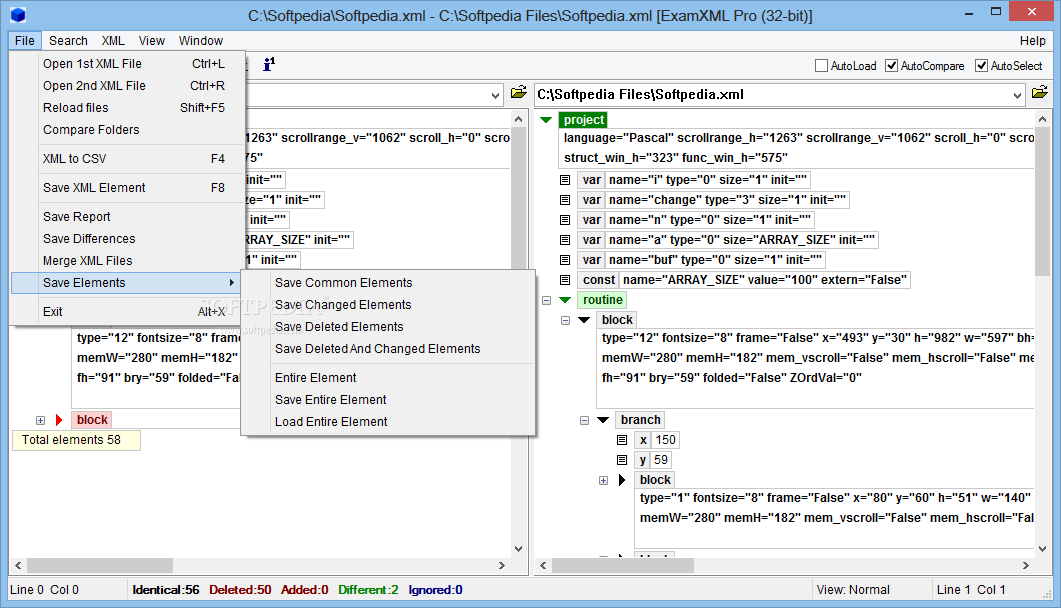Viewport: 1061px width, 608px height.
Task: Choose Save Entire Element
Action: 388,400
